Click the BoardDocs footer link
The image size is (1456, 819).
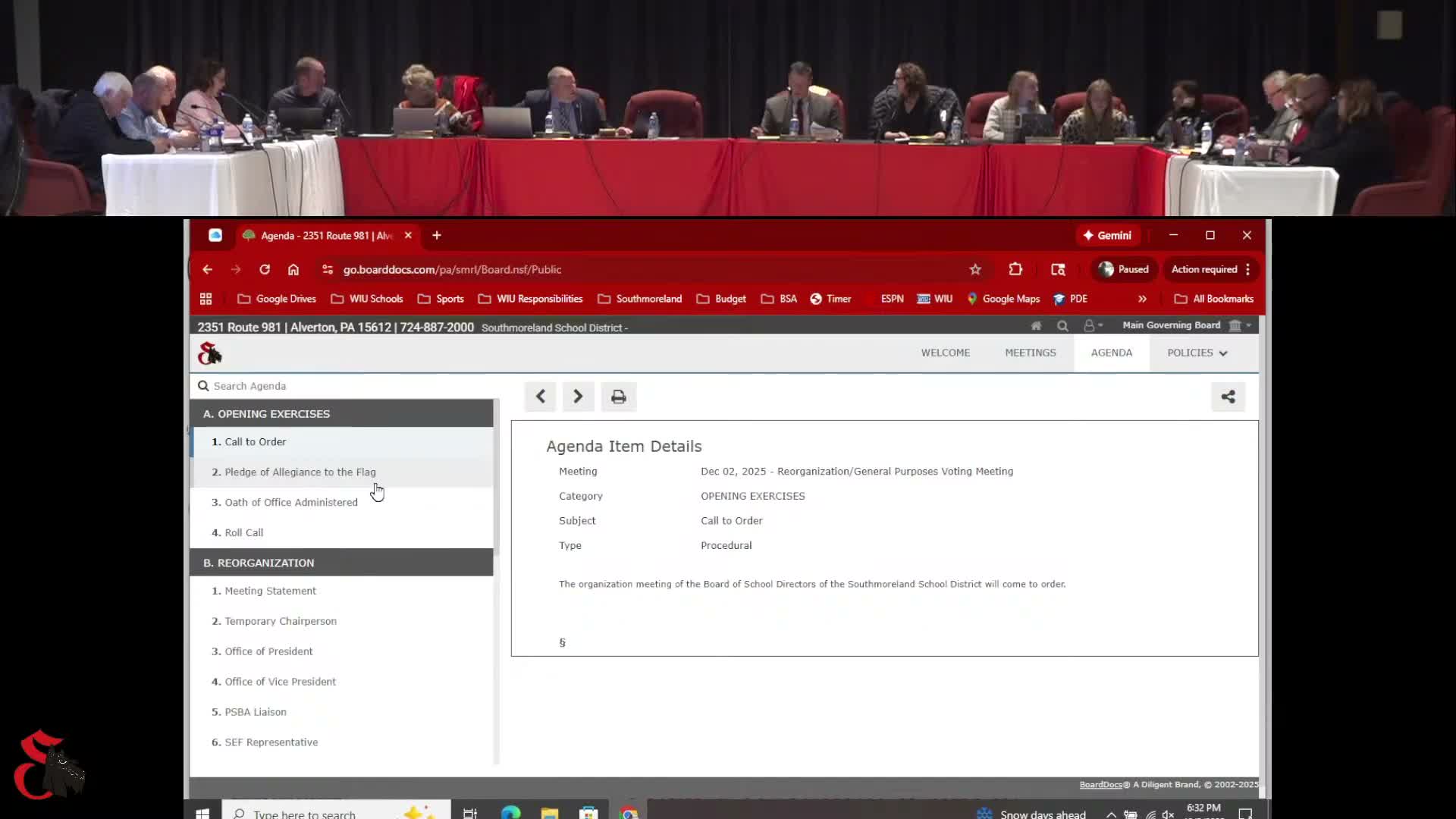(1100, 785)
